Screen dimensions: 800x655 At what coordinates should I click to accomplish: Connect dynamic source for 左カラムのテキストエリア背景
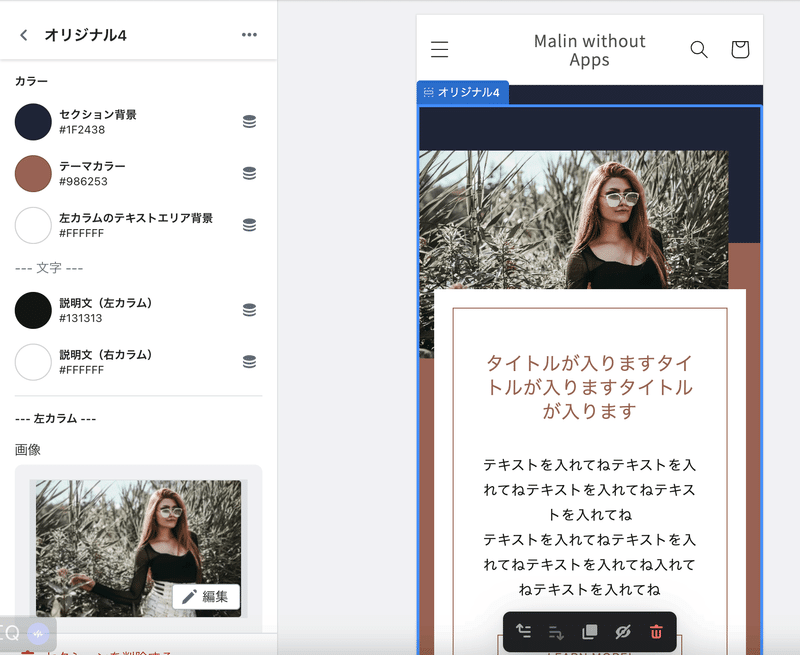point(249,225)
